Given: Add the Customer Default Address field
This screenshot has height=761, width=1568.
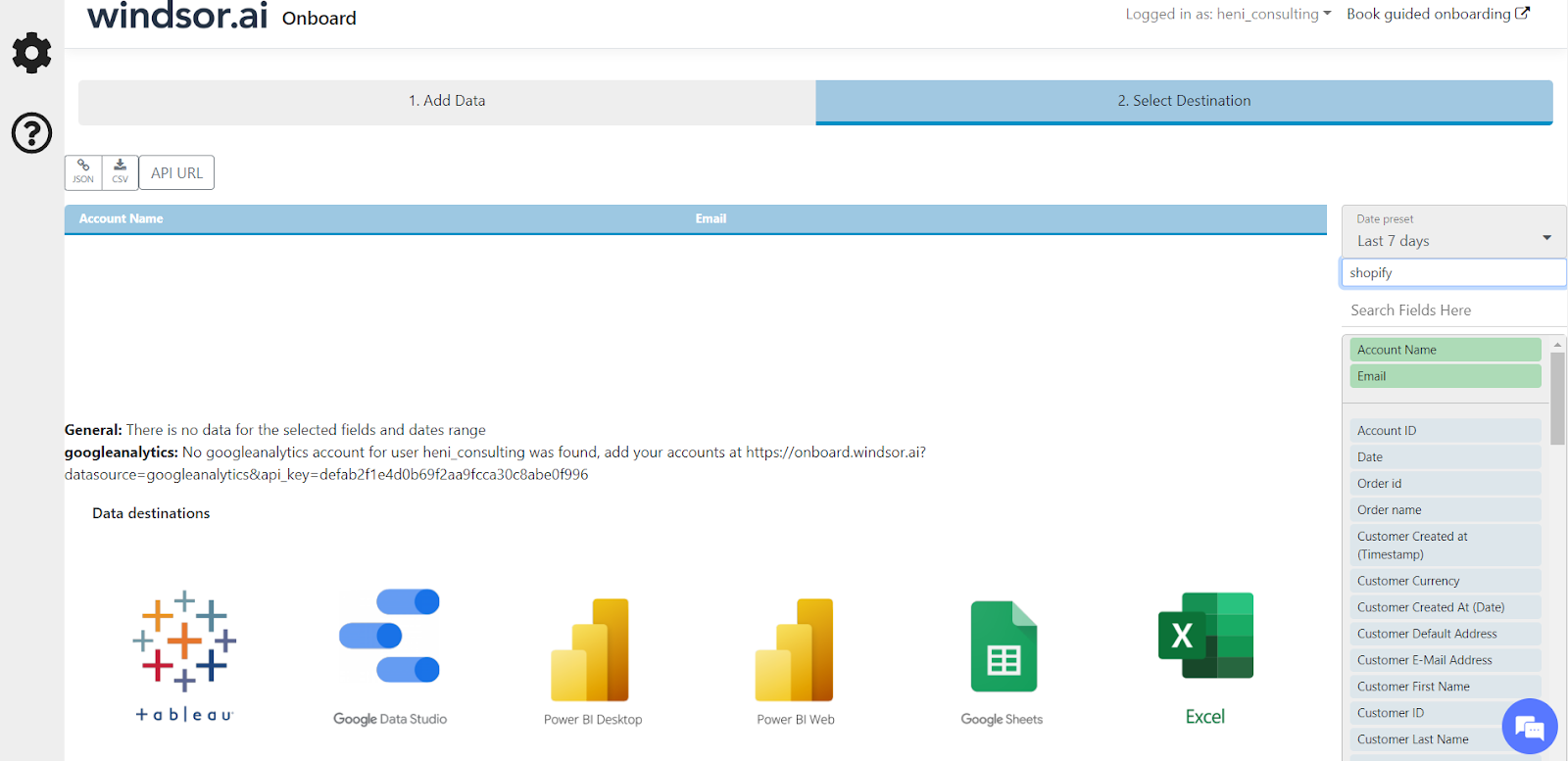Looking at the screenshot, I should 1445,634.
